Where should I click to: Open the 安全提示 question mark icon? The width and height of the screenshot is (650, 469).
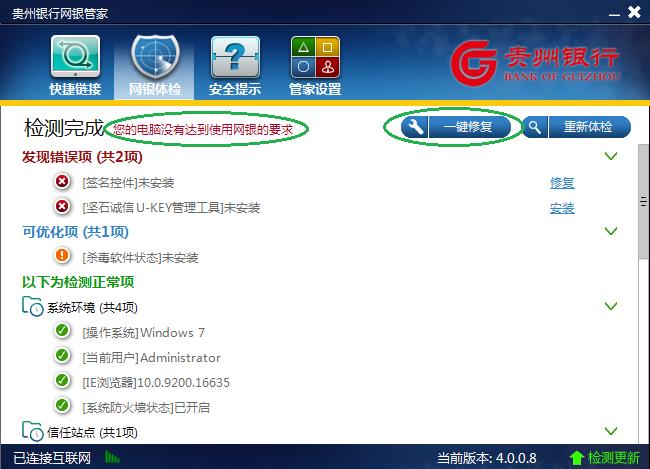point(235,57)
